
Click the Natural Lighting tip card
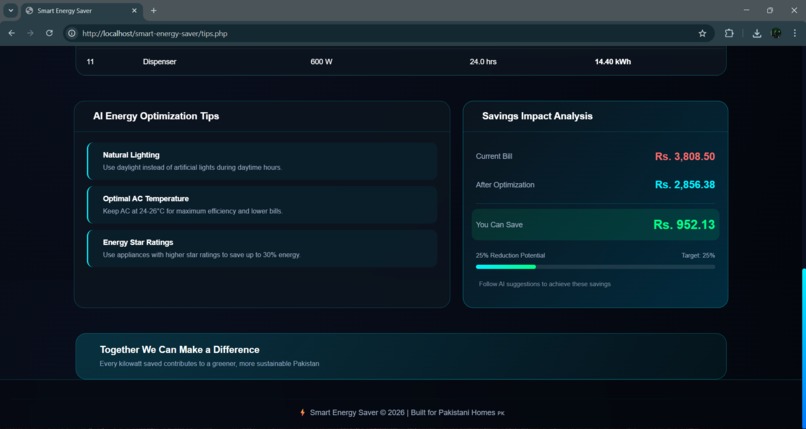click(x=262, y=161)
